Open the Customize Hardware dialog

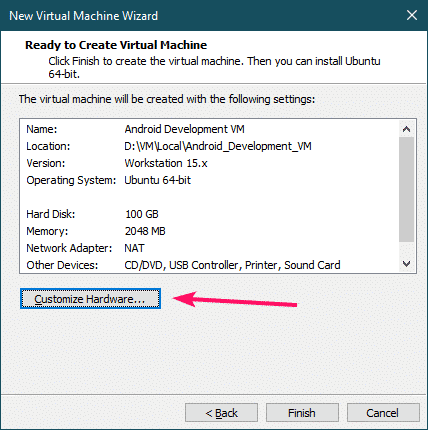(x=90, y=299)
